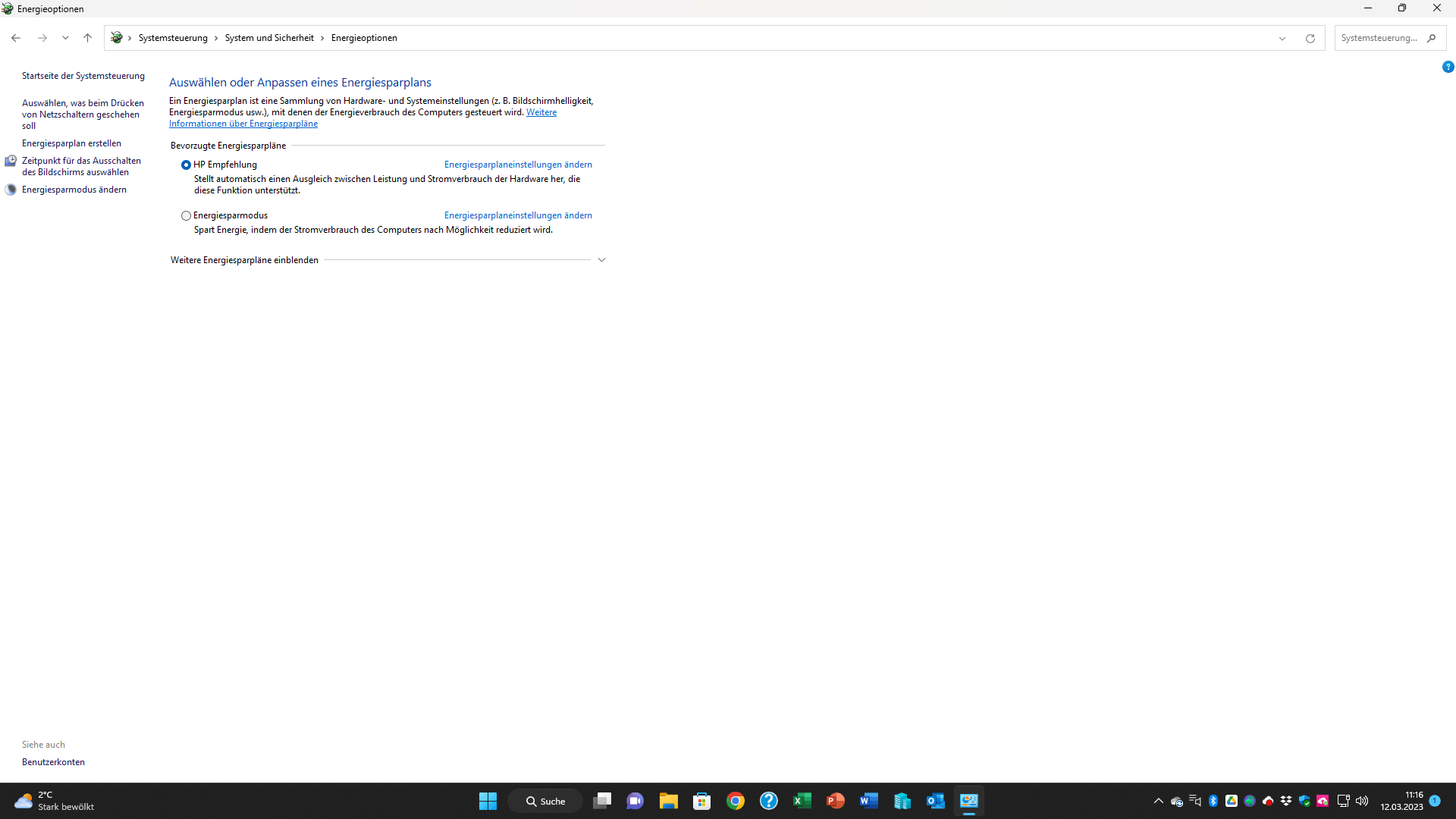Click the Windows Start button
The height and width of the screenshot is (819, 1456).
tap(488, 801)
